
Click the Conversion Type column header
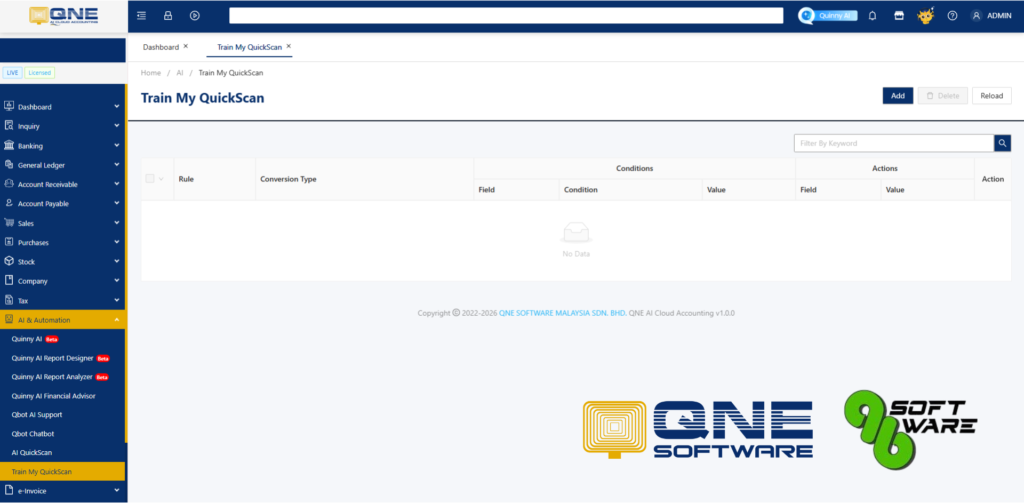point(364,179)
